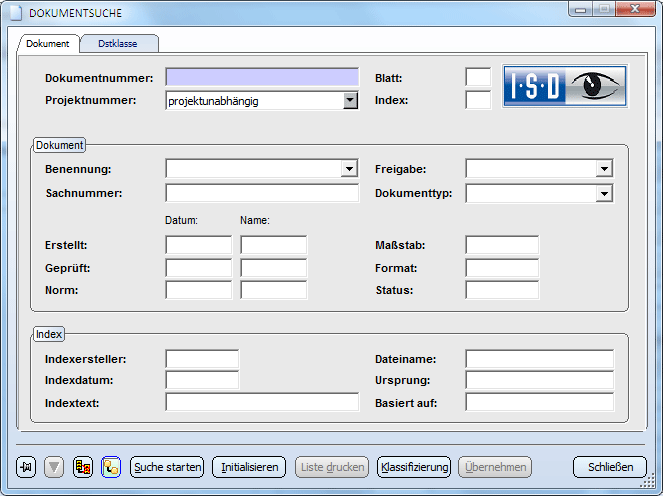
Task: Click the Basiert auf input field
Action: click(x=540, y=402)
